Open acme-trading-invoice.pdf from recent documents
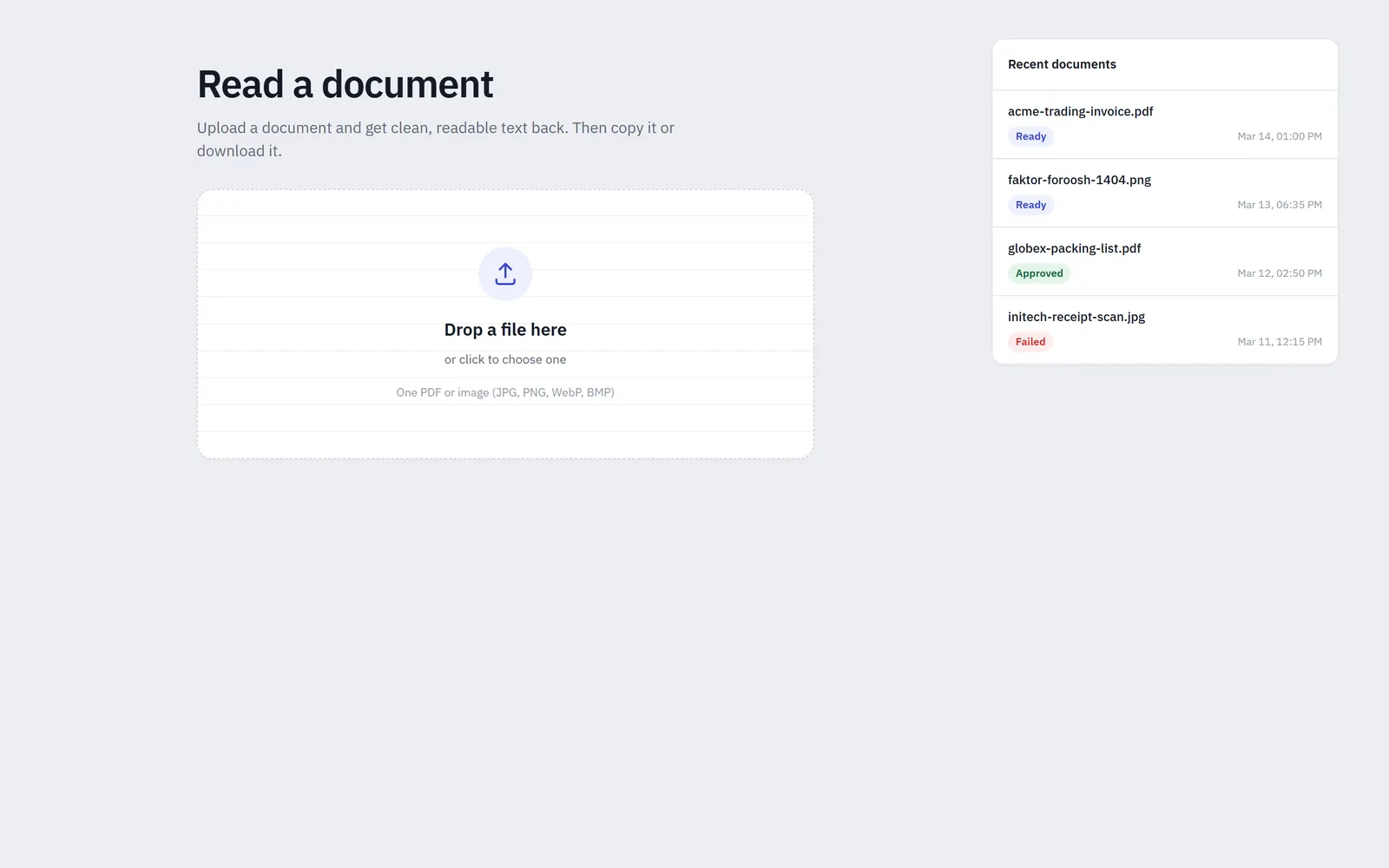 pyautogui.click(x=1165, y=124)
